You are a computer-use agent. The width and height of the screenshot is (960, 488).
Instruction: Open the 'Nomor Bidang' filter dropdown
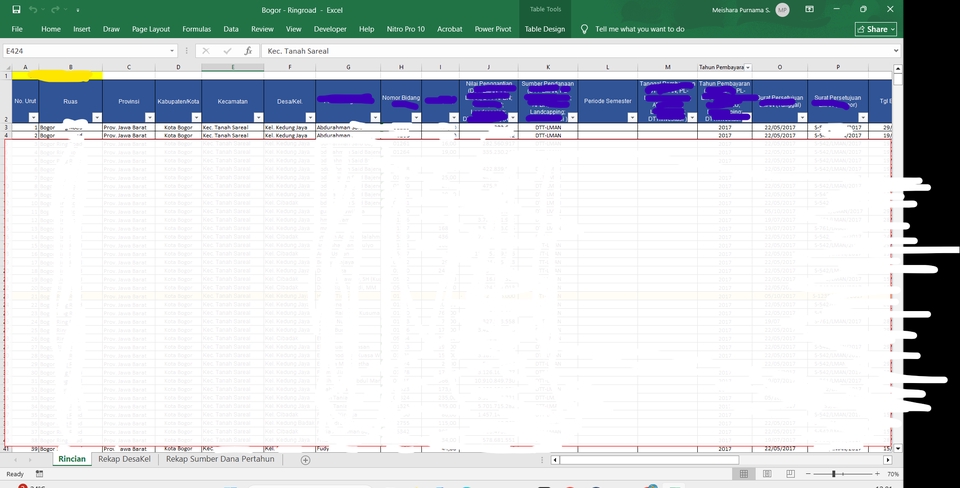click(x=416, y=117)
